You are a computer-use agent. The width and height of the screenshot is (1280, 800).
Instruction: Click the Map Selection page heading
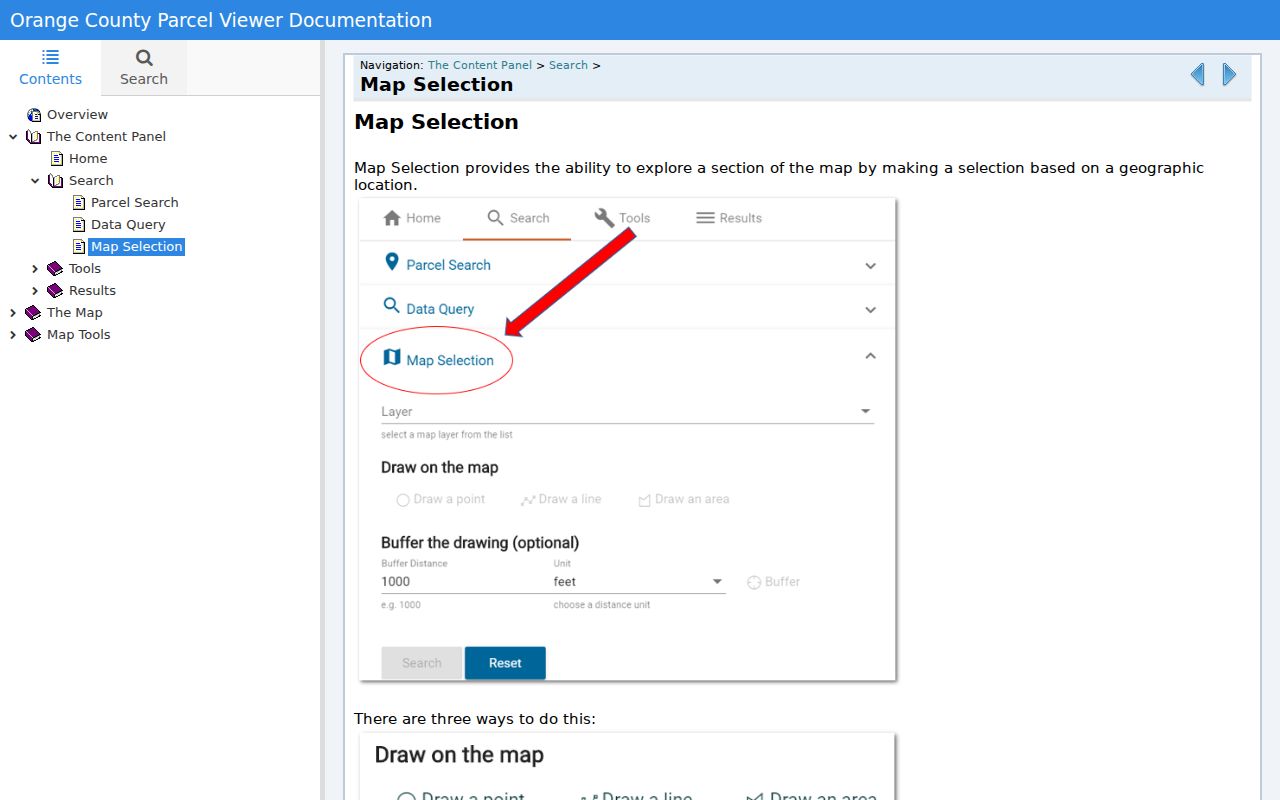tap(436, 122)
